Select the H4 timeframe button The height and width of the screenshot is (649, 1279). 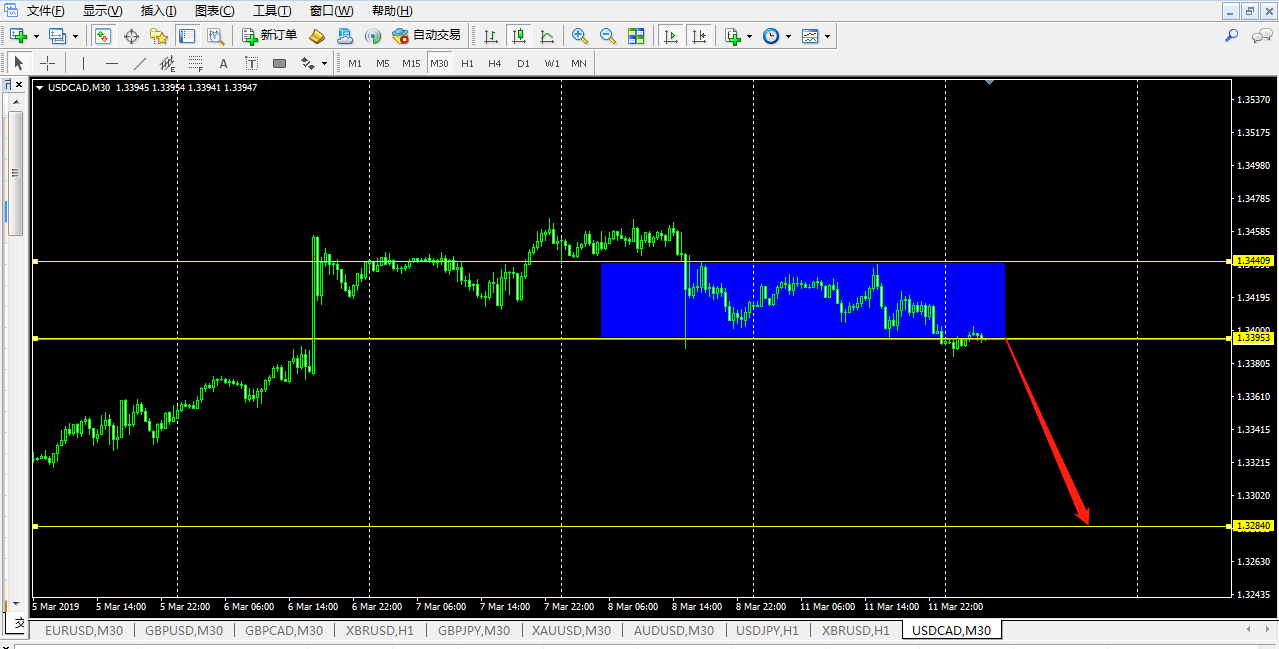tap(495, 63)
